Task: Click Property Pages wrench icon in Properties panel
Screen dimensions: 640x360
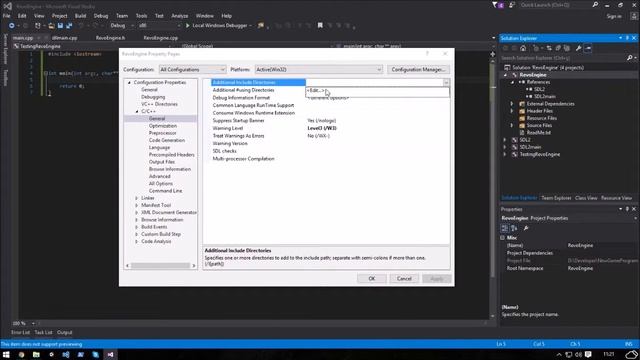Action: [x=526, y=228]
